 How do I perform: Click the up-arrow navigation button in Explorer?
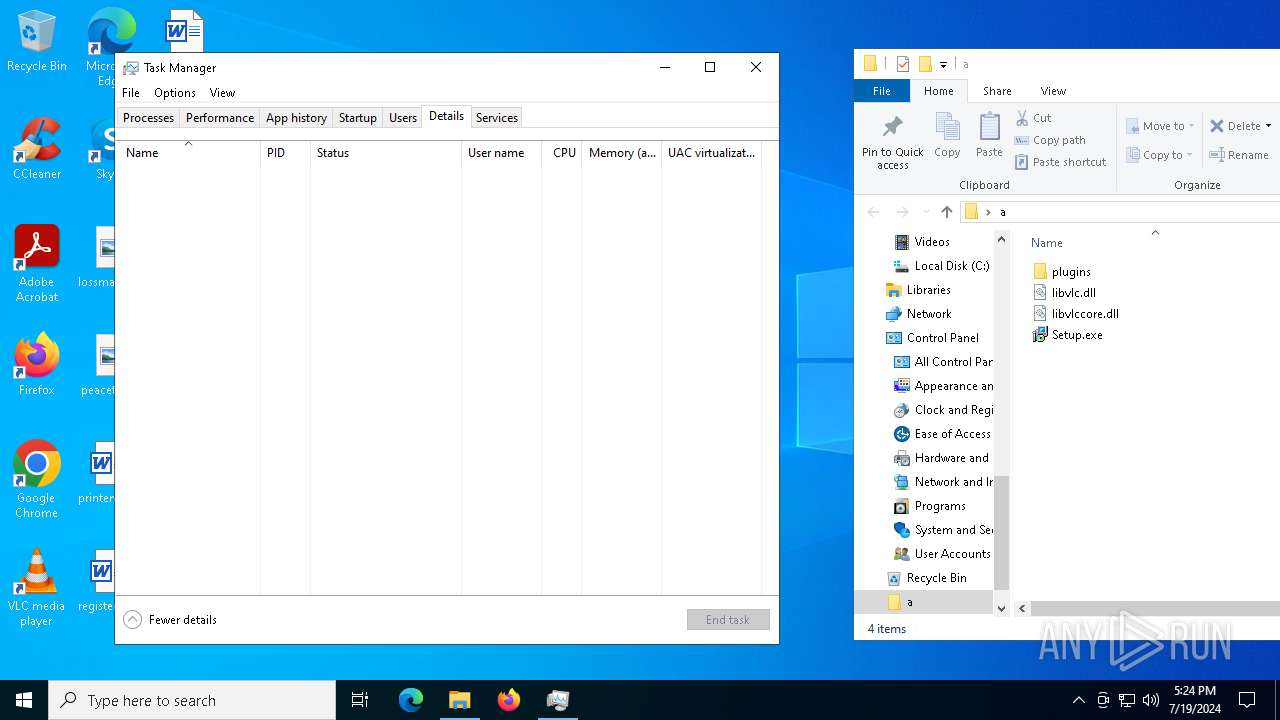coord(946,212)
